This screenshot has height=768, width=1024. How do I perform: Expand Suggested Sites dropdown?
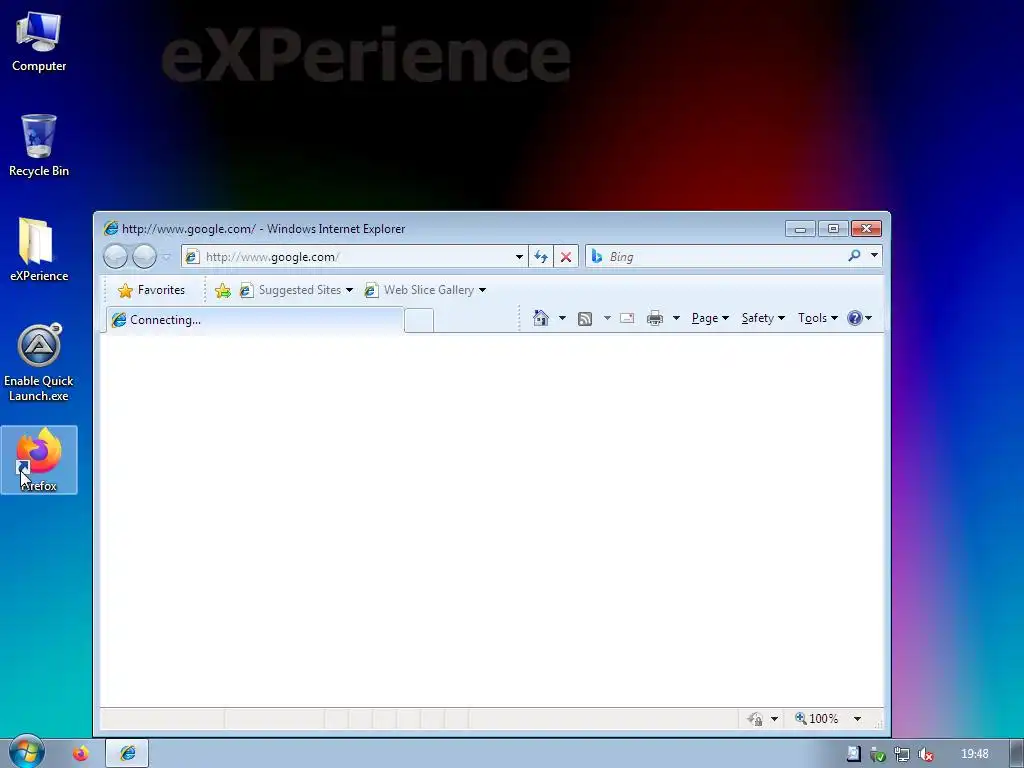349,290
